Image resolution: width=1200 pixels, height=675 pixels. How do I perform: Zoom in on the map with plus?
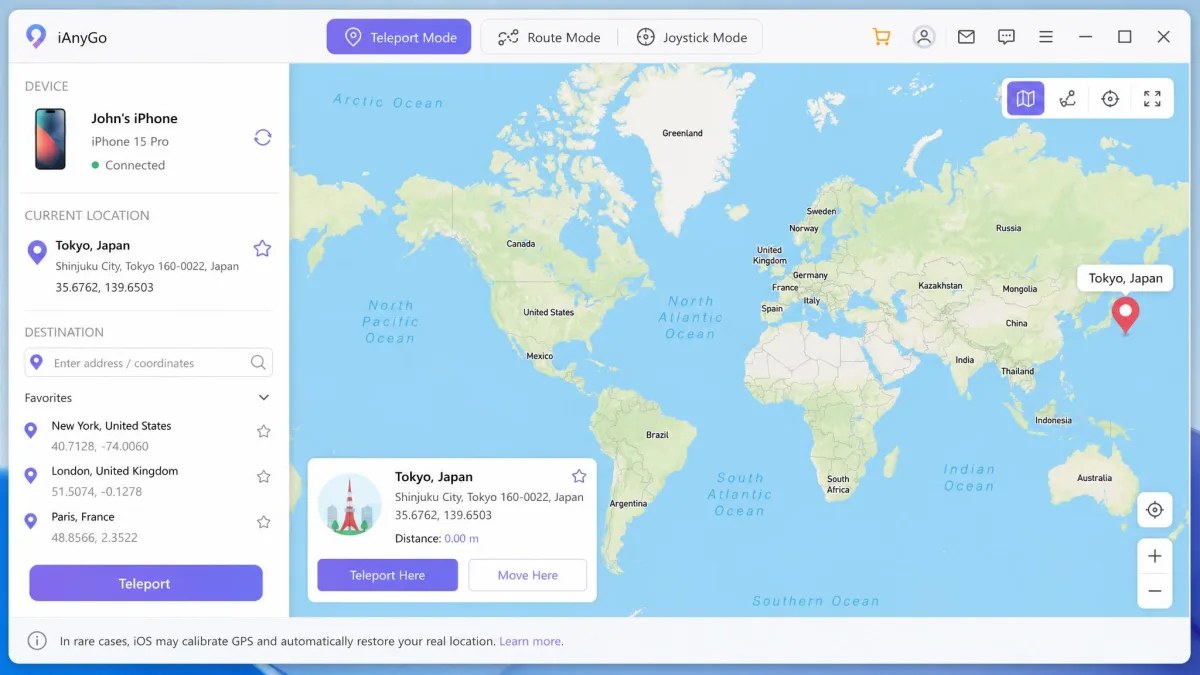pyautogui.click(x=1155, y=556)
